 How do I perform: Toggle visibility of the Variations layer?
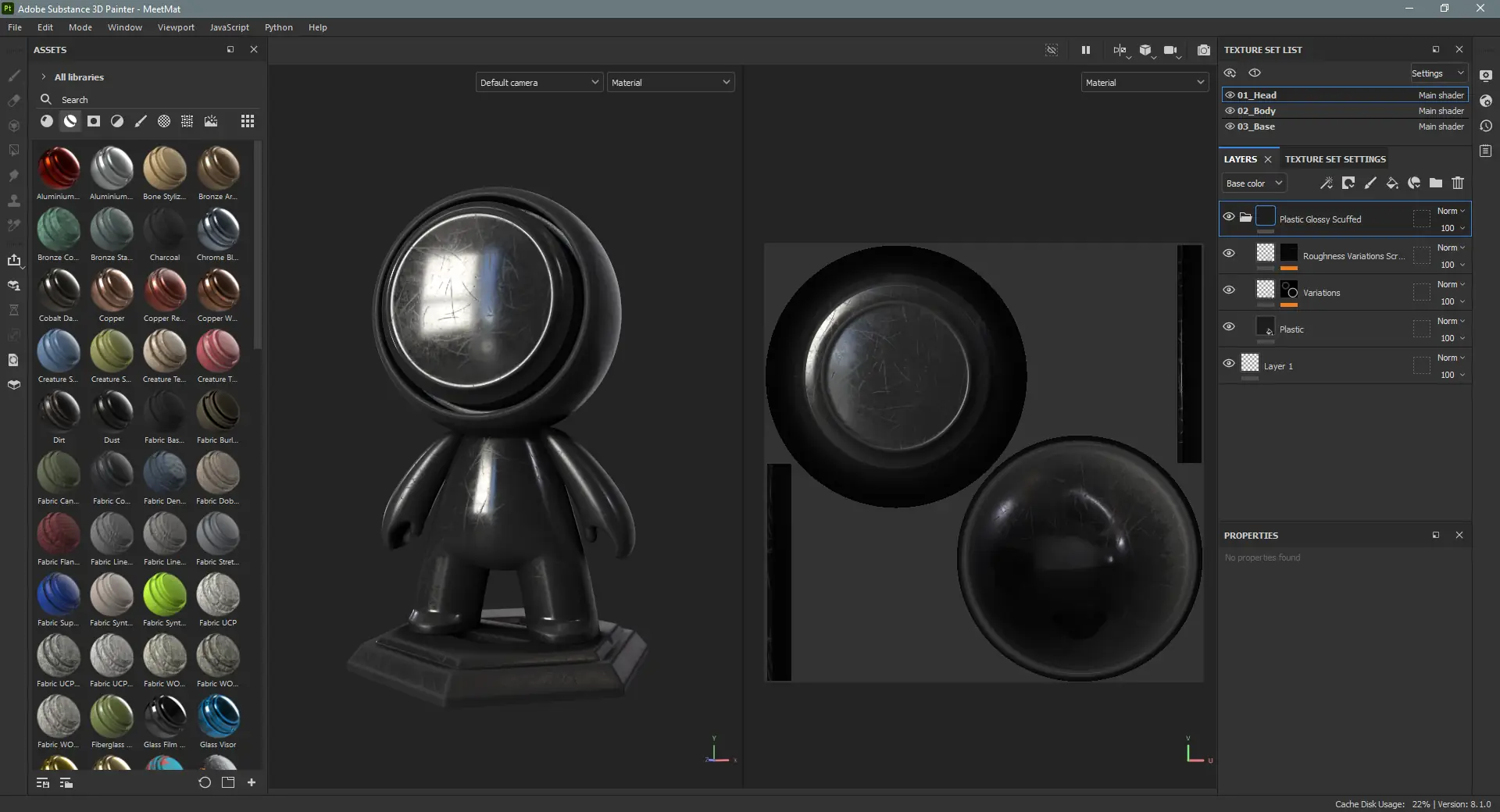1229,290
